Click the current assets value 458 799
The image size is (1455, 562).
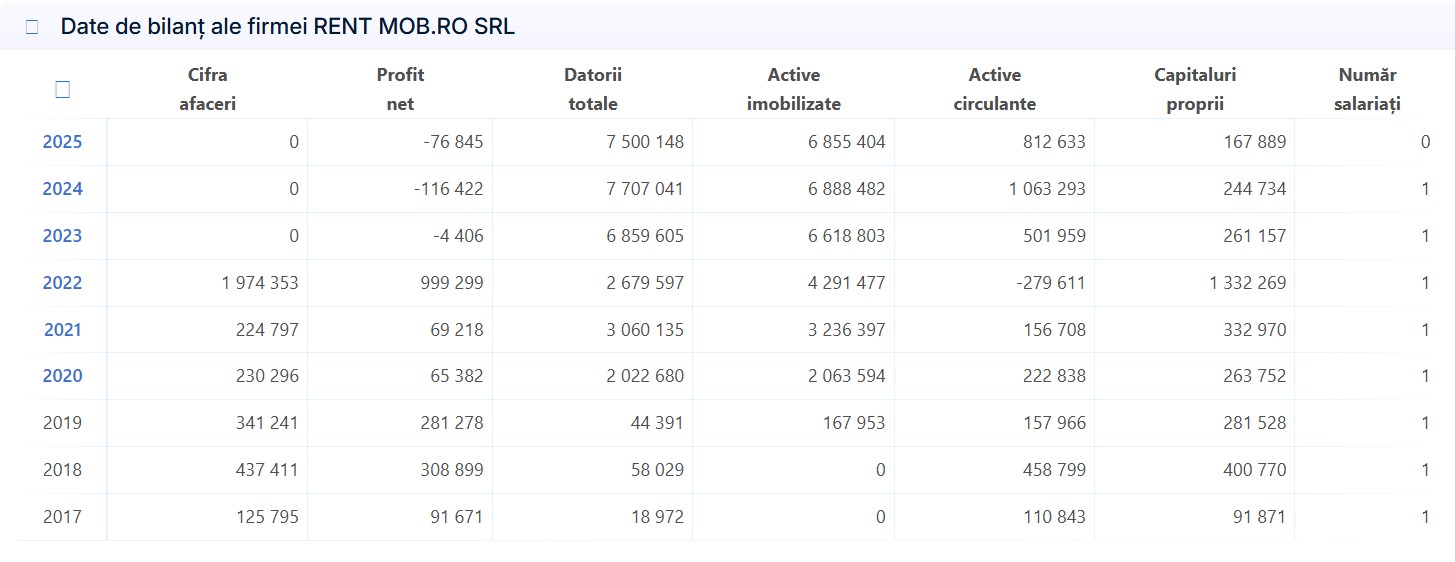point(1054,470)
